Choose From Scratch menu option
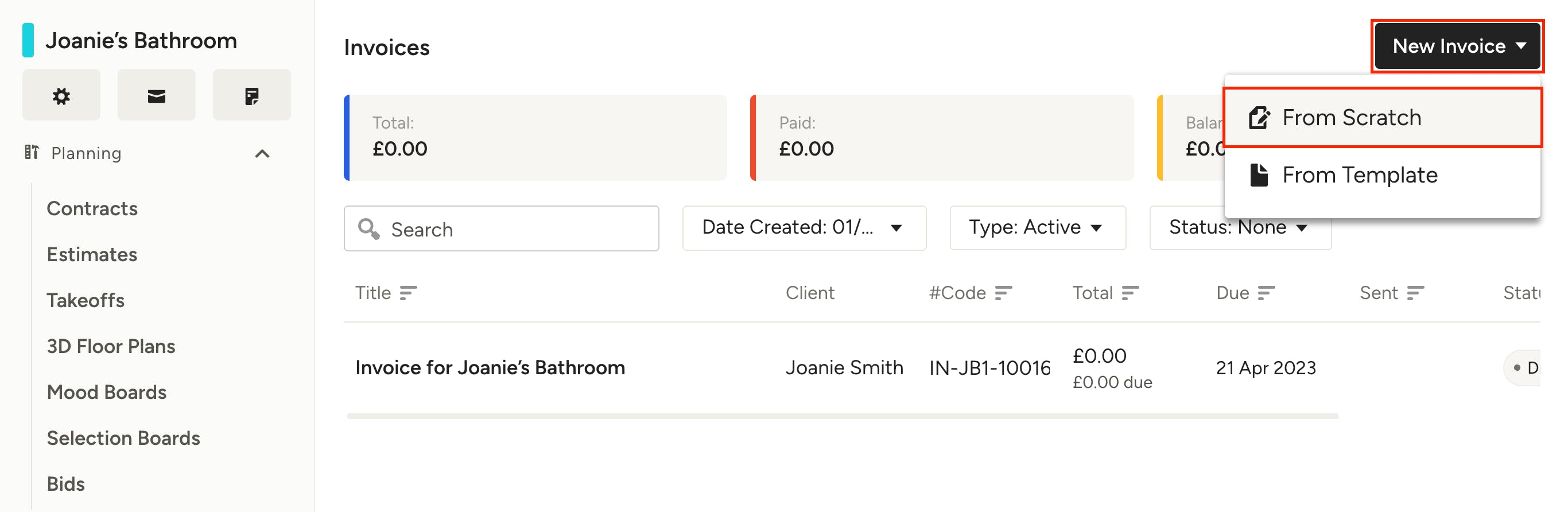This screenshot has width=1568, height=512. pyautogui.click(x=1383, y=118)
